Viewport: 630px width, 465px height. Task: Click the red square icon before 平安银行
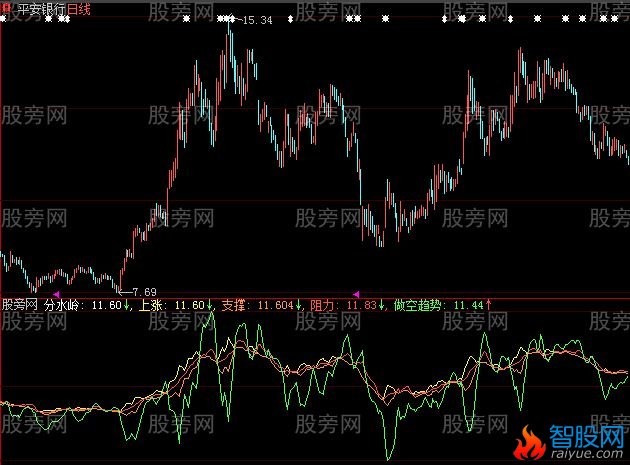(x=8, y=8)
